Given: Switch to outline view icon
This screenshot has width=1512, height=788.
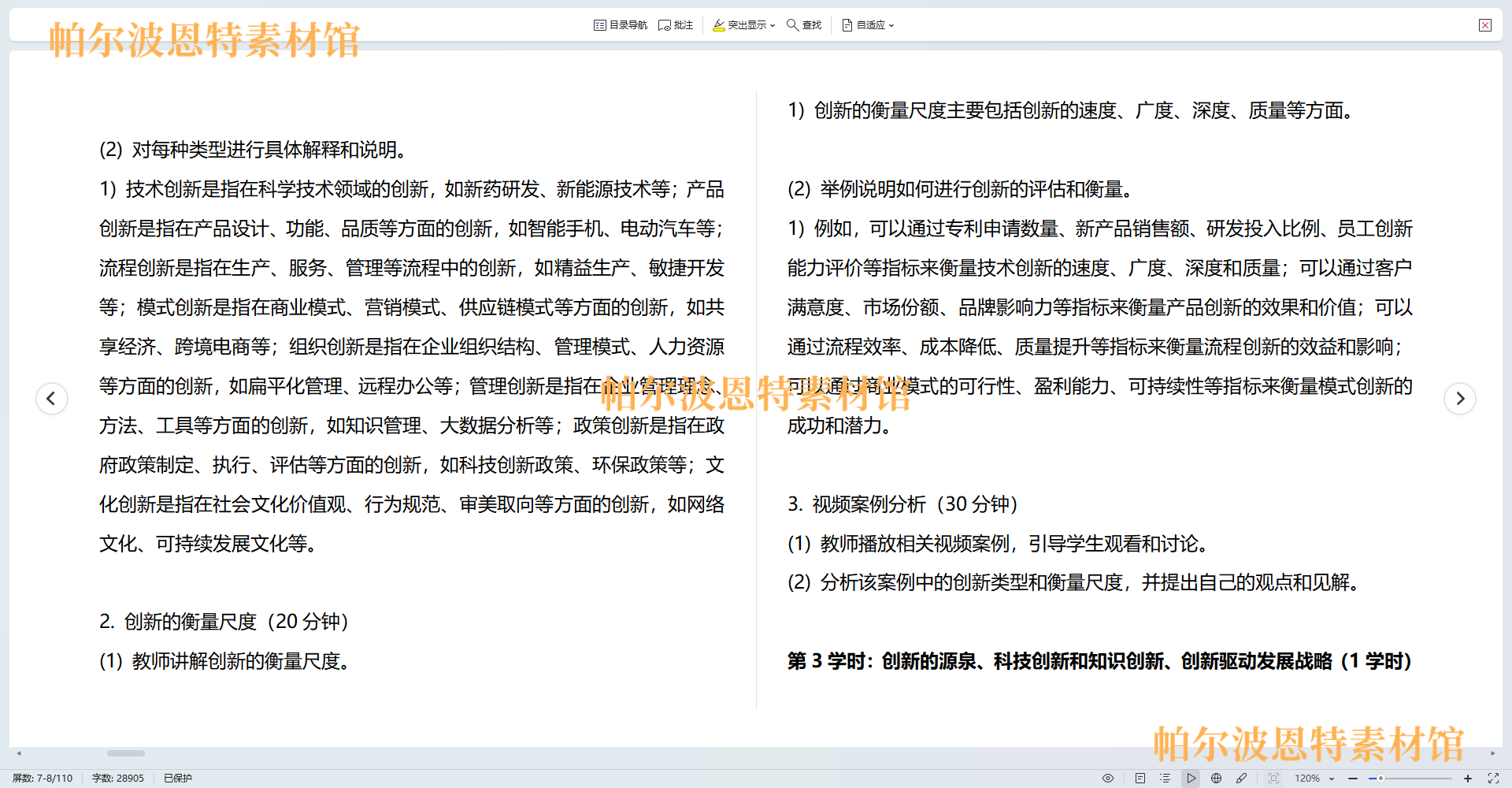Looking at the screenshot, I should [x=1165, y=778].
